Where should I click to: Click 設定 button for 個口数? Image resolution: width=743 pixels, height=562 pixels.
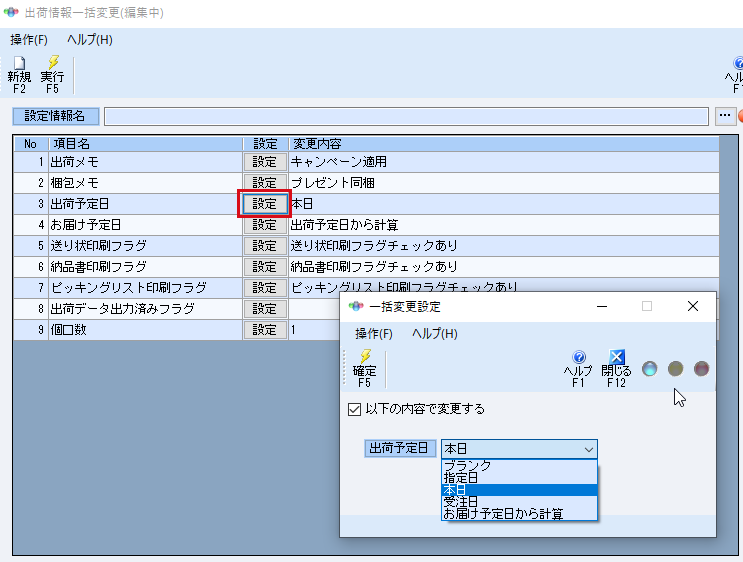coord(264,330)
